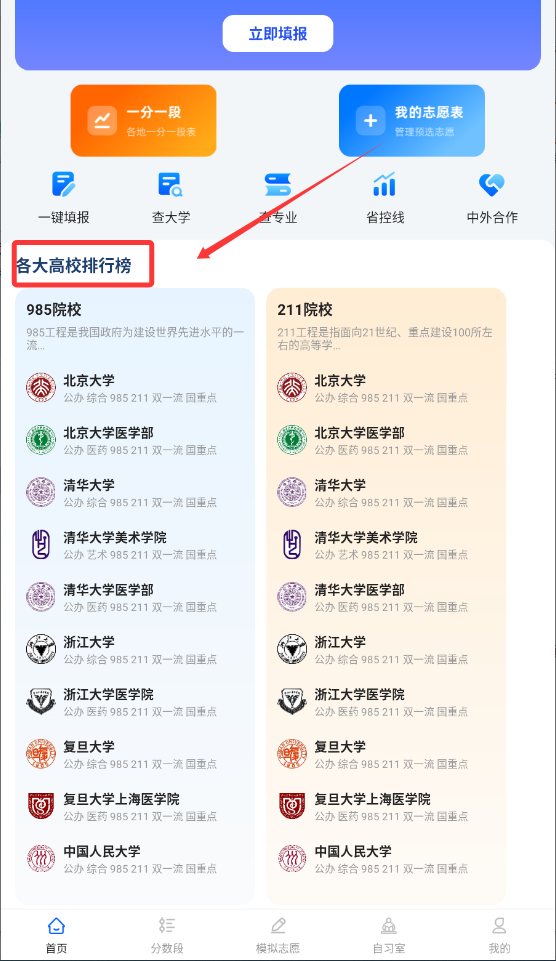Click the 211院校 card heading

[x=305, y=310]
